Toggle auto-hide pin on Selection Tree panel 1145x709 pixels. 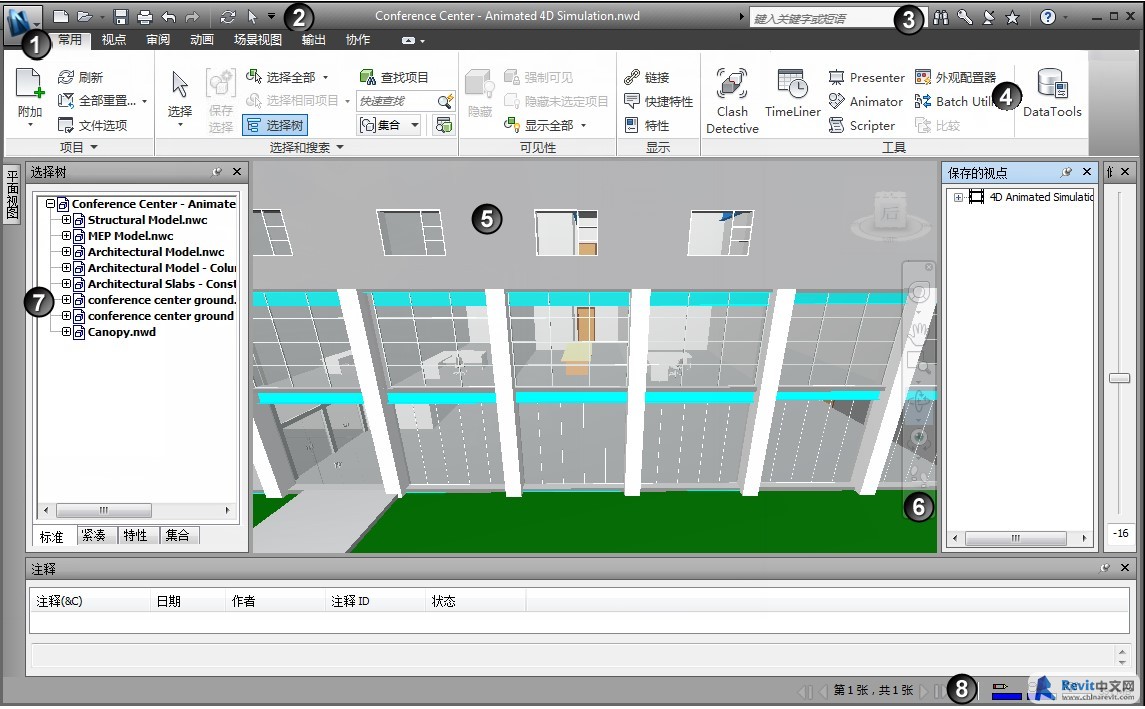tap(217, 172)
